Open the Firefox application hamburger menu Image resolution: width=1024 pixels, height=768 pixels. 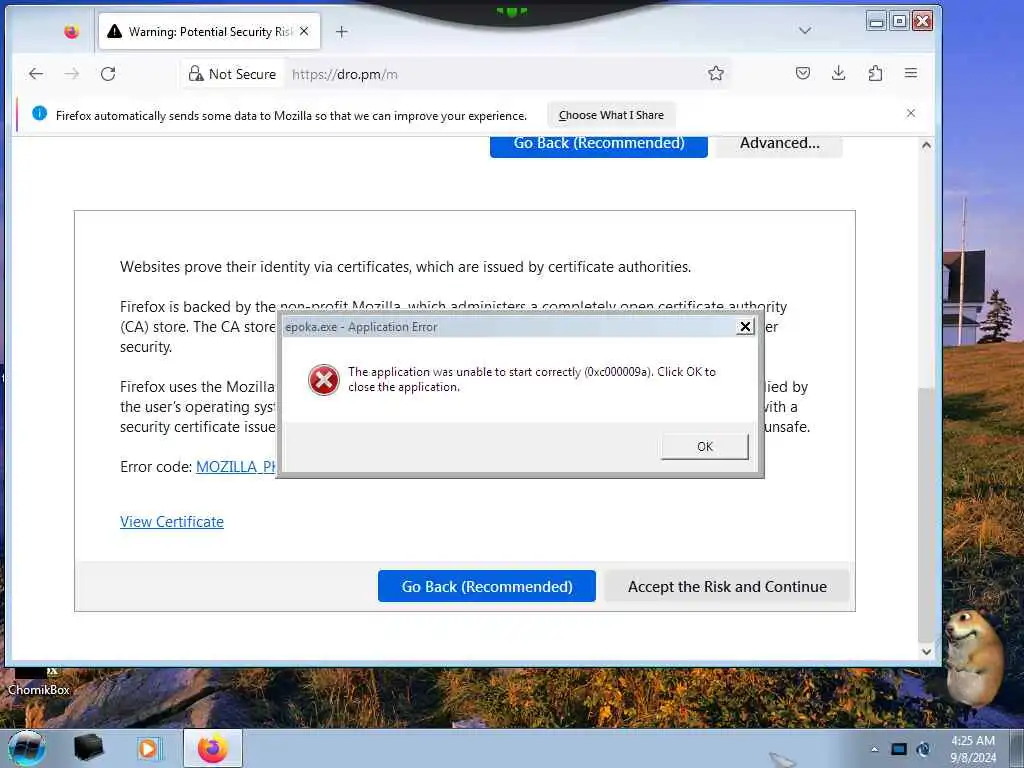(x=910, y=73)
